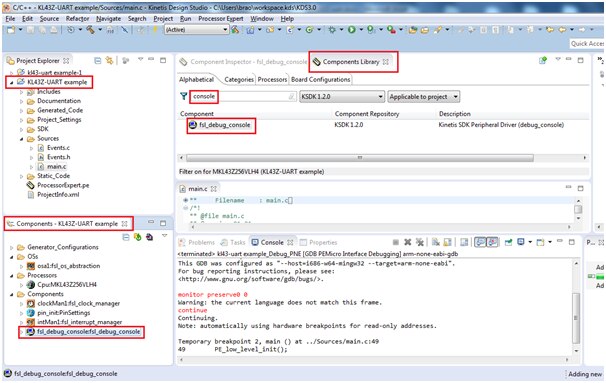Open the Component Inspector tab

tap(243, 62)
